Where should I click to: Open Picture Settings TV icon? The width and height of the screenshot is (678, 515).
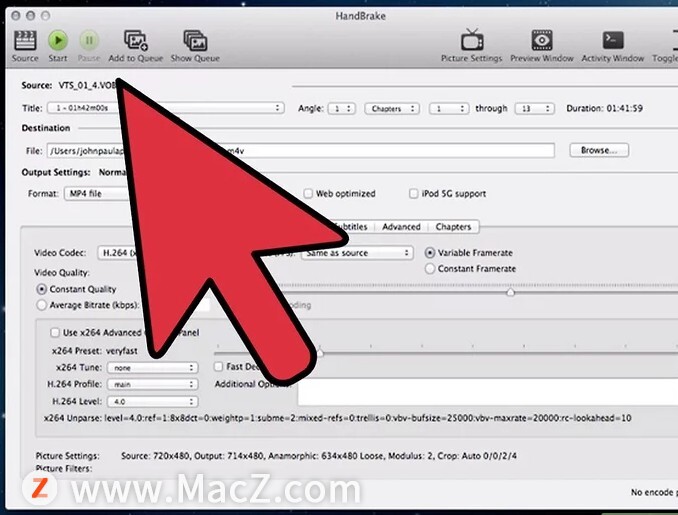pyautogui.click(x=472, y=40)
